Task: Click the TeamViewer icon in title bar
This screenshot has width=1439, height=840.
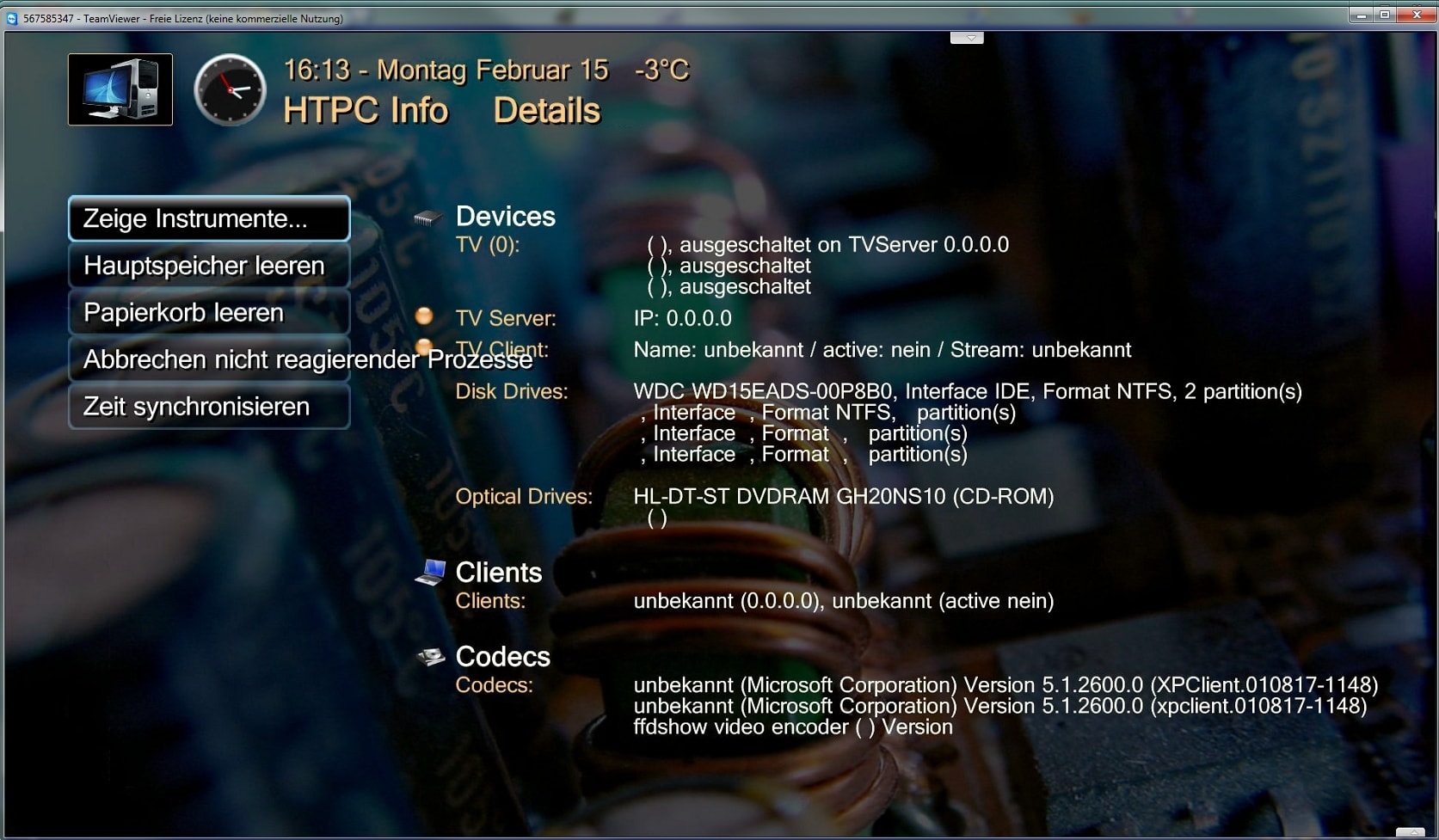Action: [12, 18]
